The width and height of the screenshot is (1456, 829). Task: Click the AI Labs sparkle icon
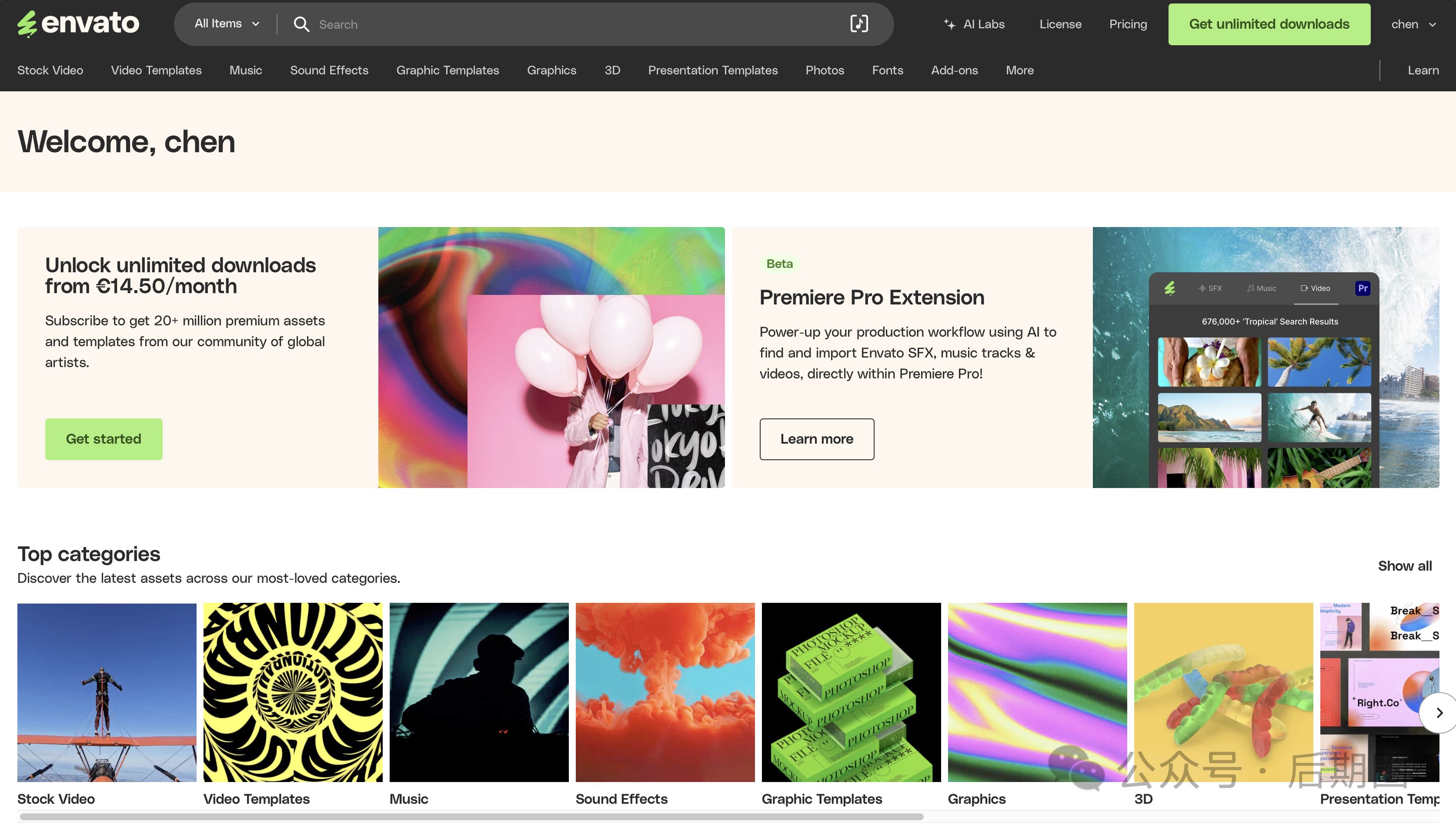click(x=949, y=24)
